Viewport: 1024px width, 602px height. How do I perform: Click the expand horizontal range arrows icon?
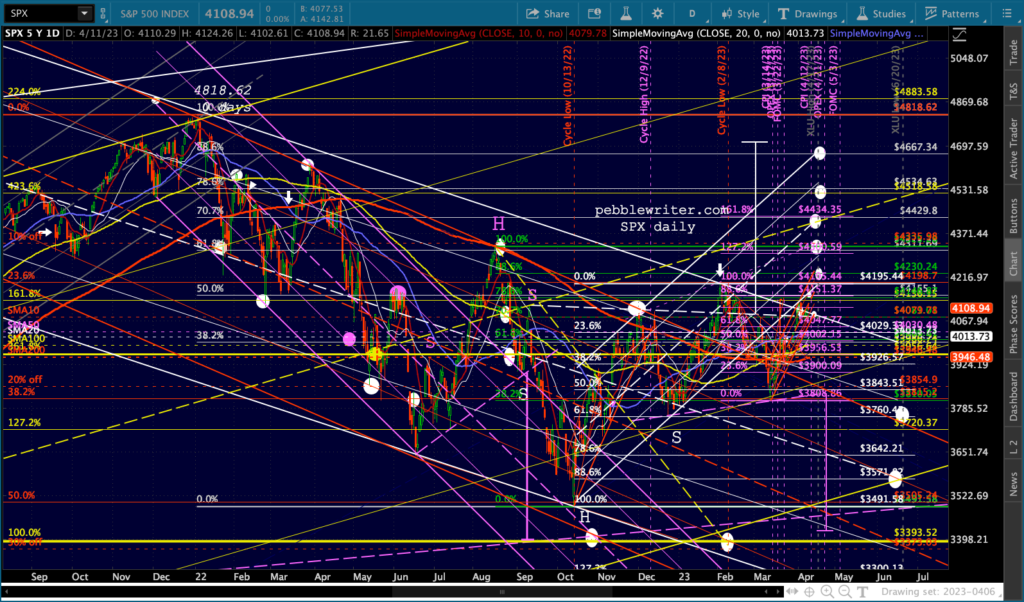point(792,592)
